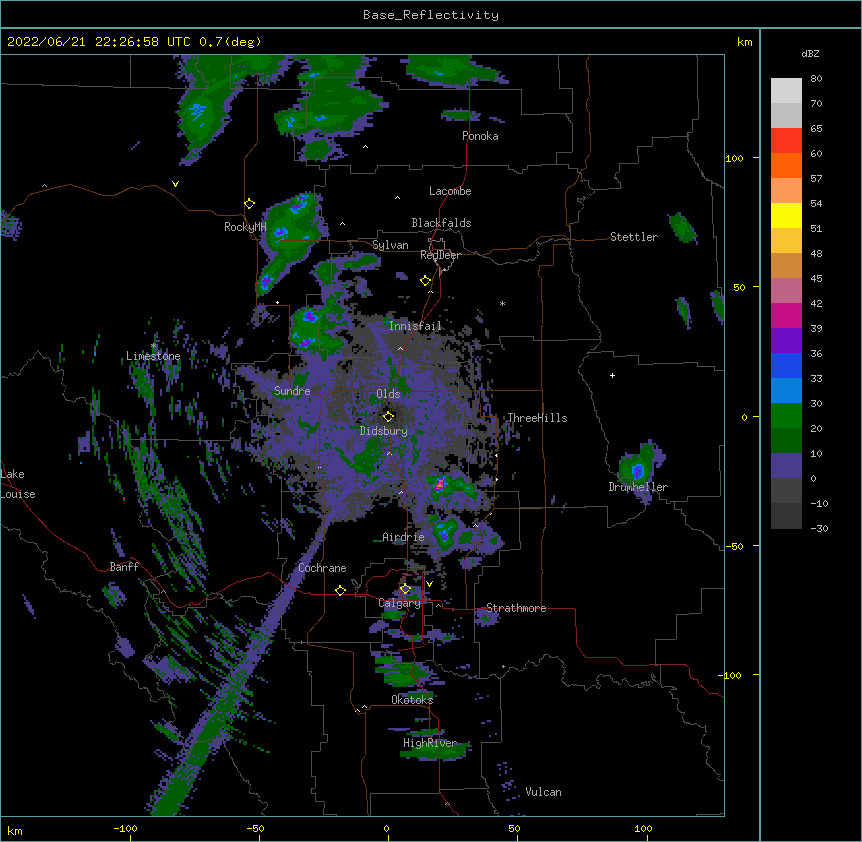Click the Airdrie city label
Screen dimensions: 862x842
(x=403, y=537)
